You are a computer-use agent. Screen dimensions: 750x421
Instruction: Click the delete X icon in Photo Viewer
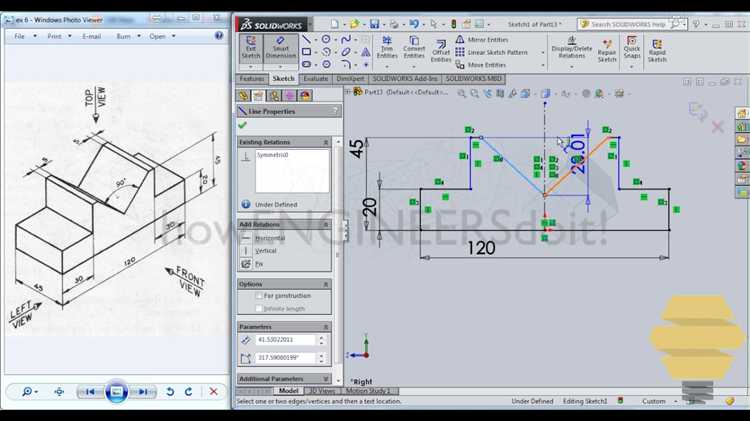(x=214, y=392)
